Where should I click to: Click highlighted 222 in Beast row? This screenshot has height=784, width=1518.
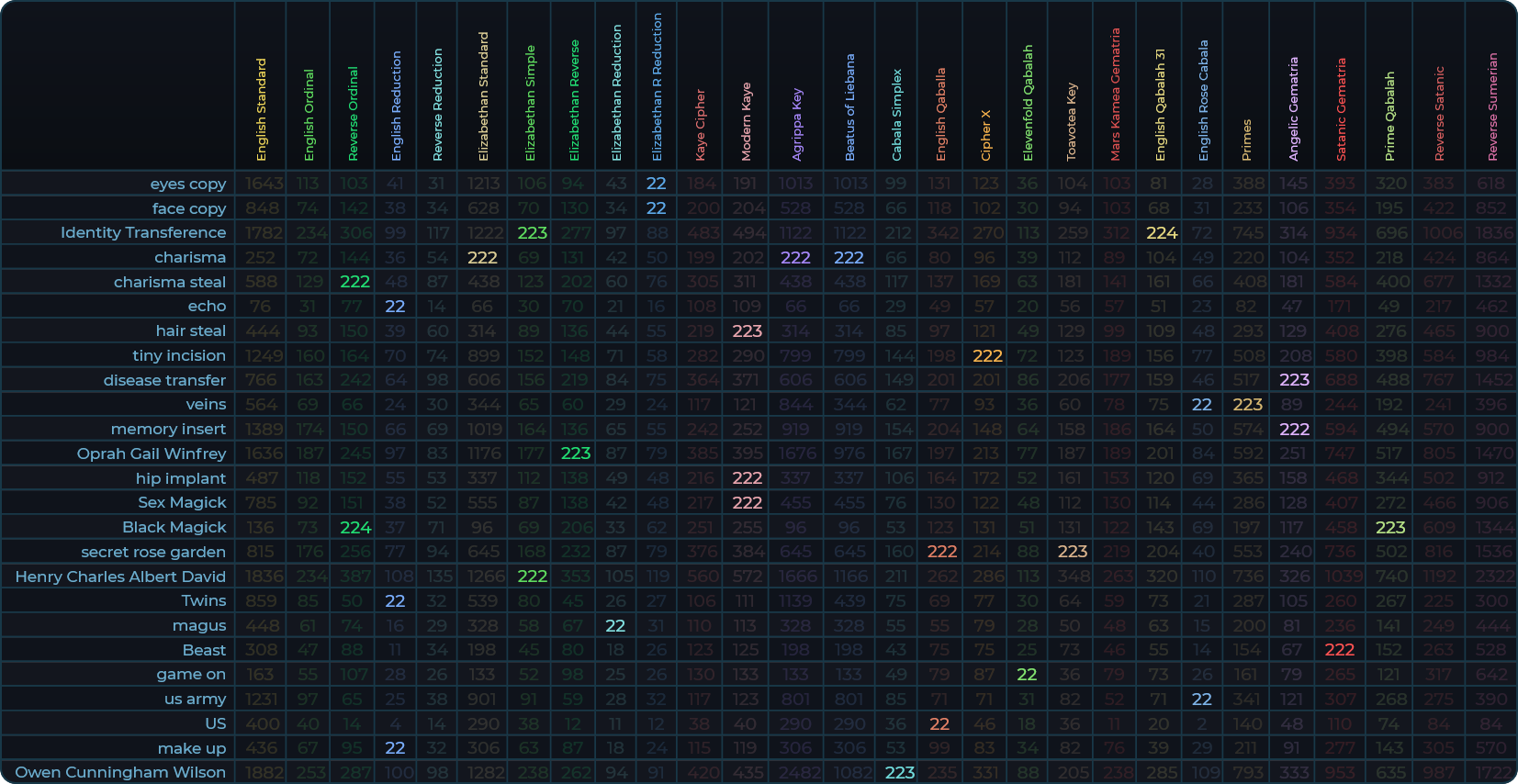[1339, 650]
